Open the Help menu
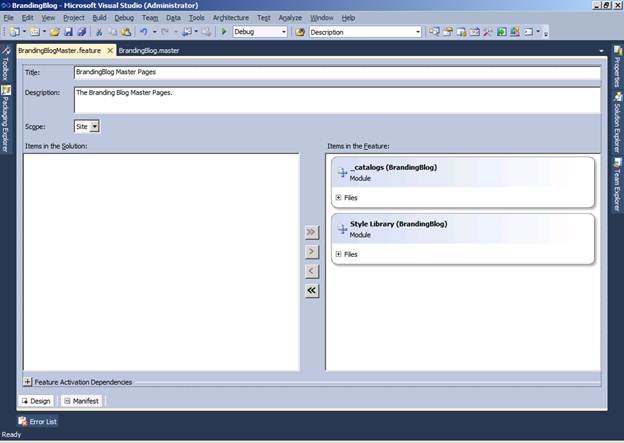 (348, 18)
